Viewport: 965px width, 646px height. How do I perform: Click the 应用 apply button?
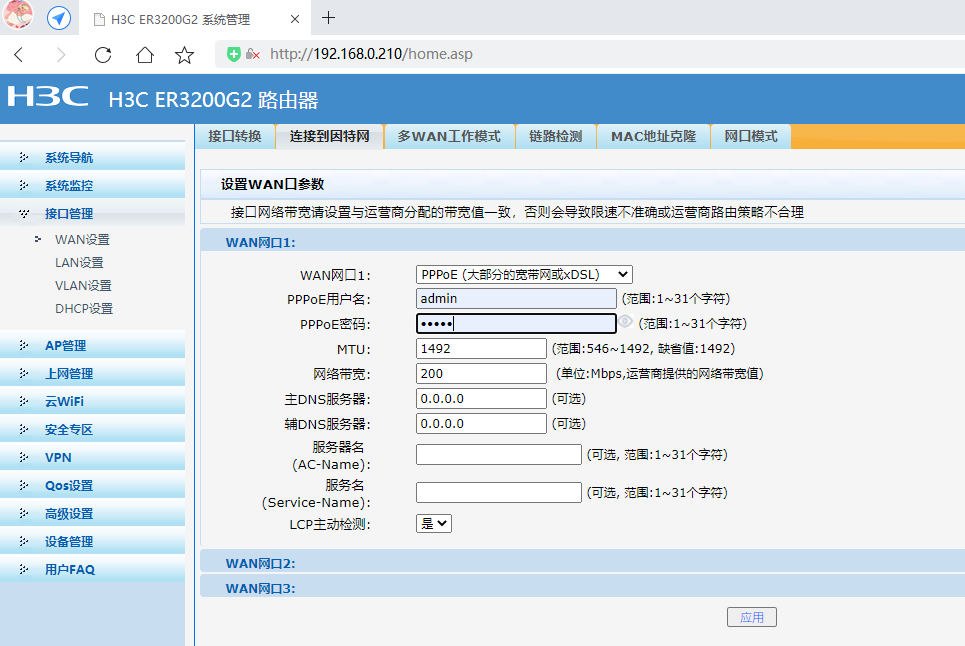pos(751,617)
